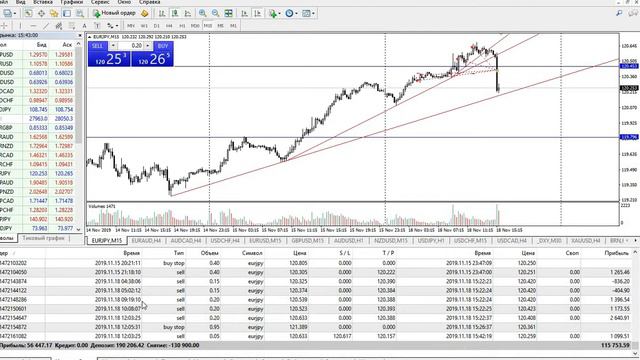Select the horizontal line drawing tool

[33, 26]
